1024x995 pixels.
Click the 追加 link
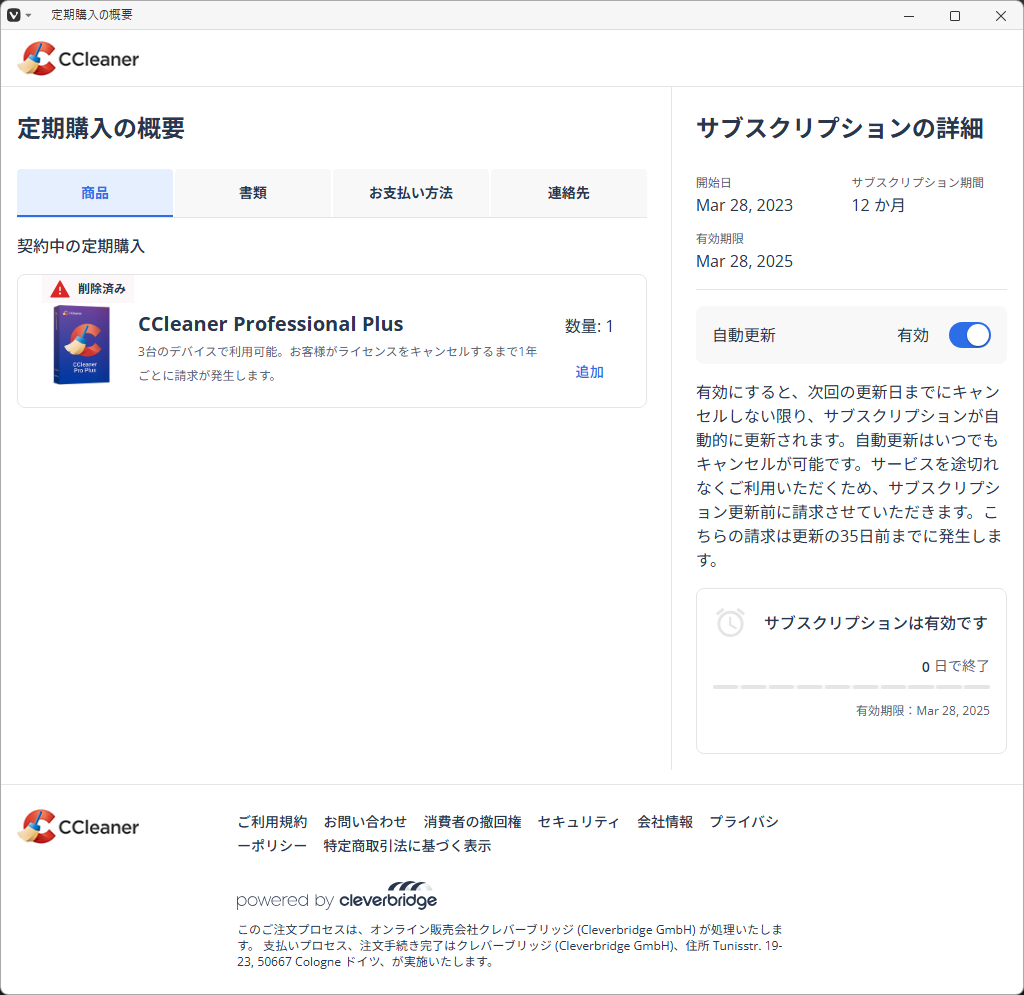click(x=589, y=372)
